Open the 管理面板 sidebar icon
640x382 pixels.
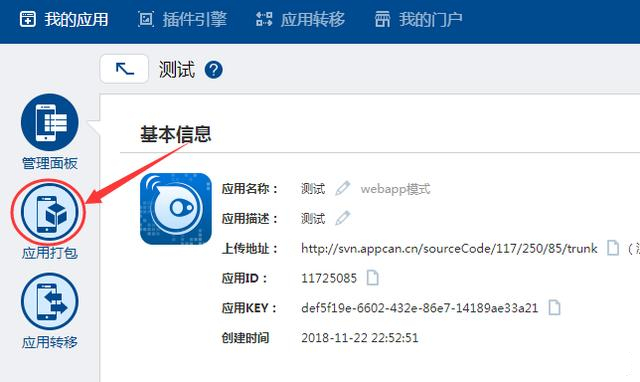click(x=49, y=122)
